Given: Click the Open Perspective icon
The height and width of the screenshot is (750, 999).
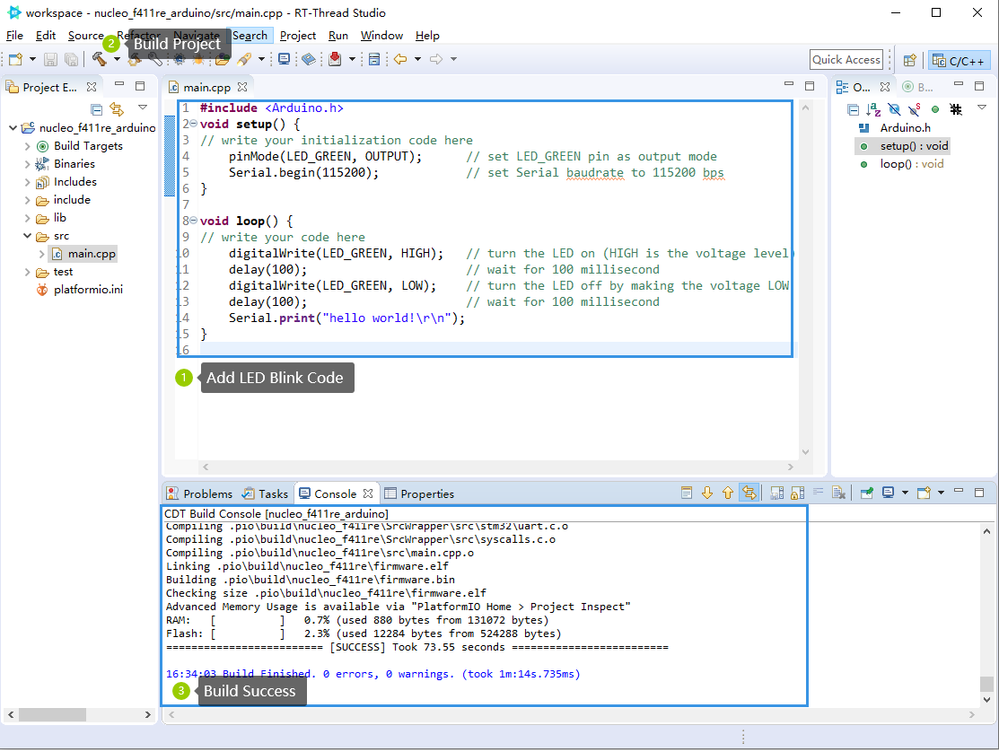Looking at the screenshot, I should (910, 61).
